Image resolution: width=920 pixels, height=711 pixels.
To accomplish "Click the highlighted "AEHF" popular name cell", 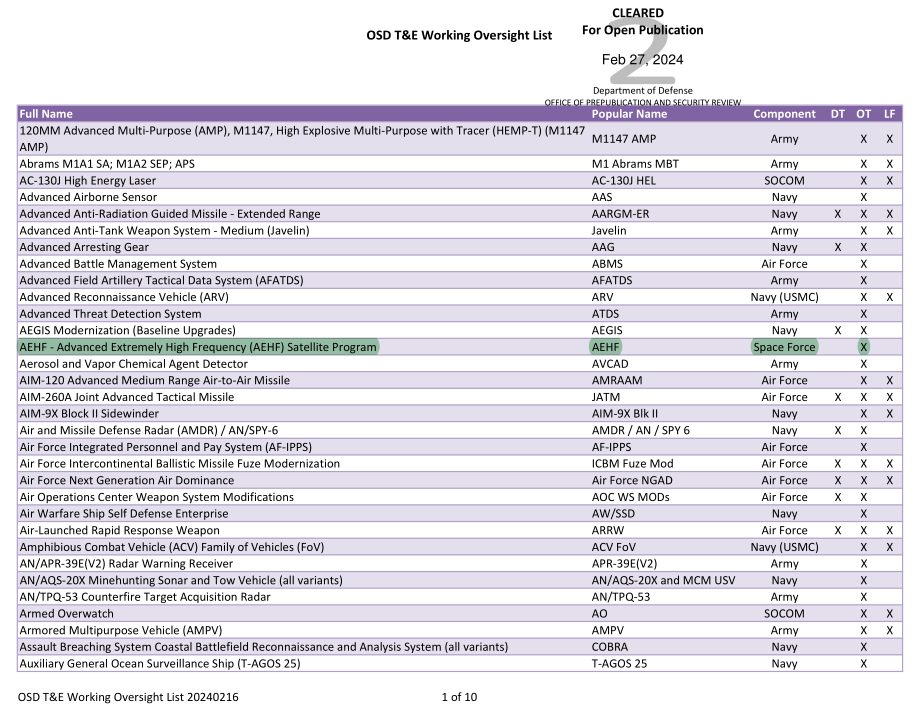I will (606, 347).
